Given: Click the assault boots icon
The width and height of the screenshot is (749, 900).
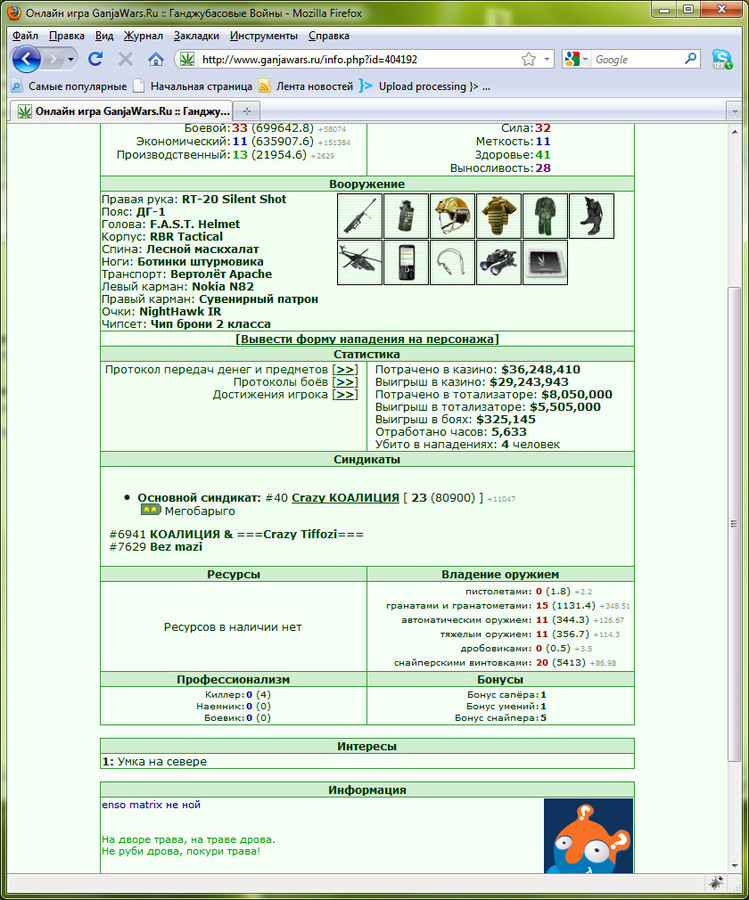Looking at the screenshot, I should (592, 216).
